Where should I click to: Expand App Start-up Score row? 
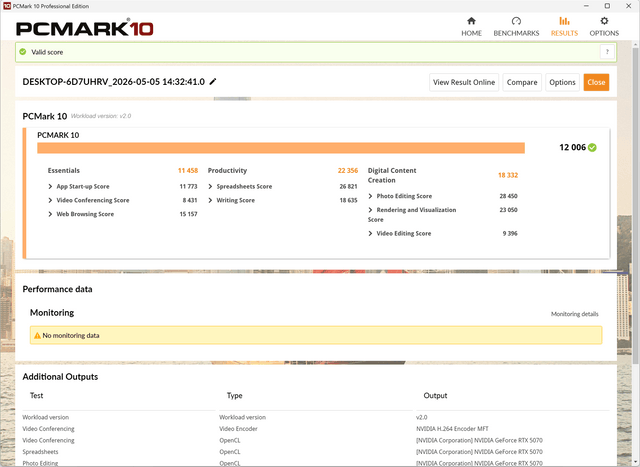coord(50,187)
